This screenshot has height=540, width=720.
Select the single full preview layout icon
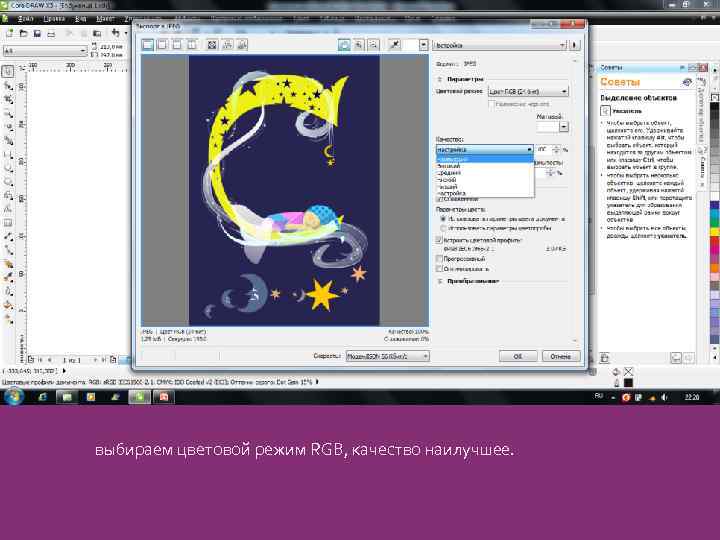[148, 45]
